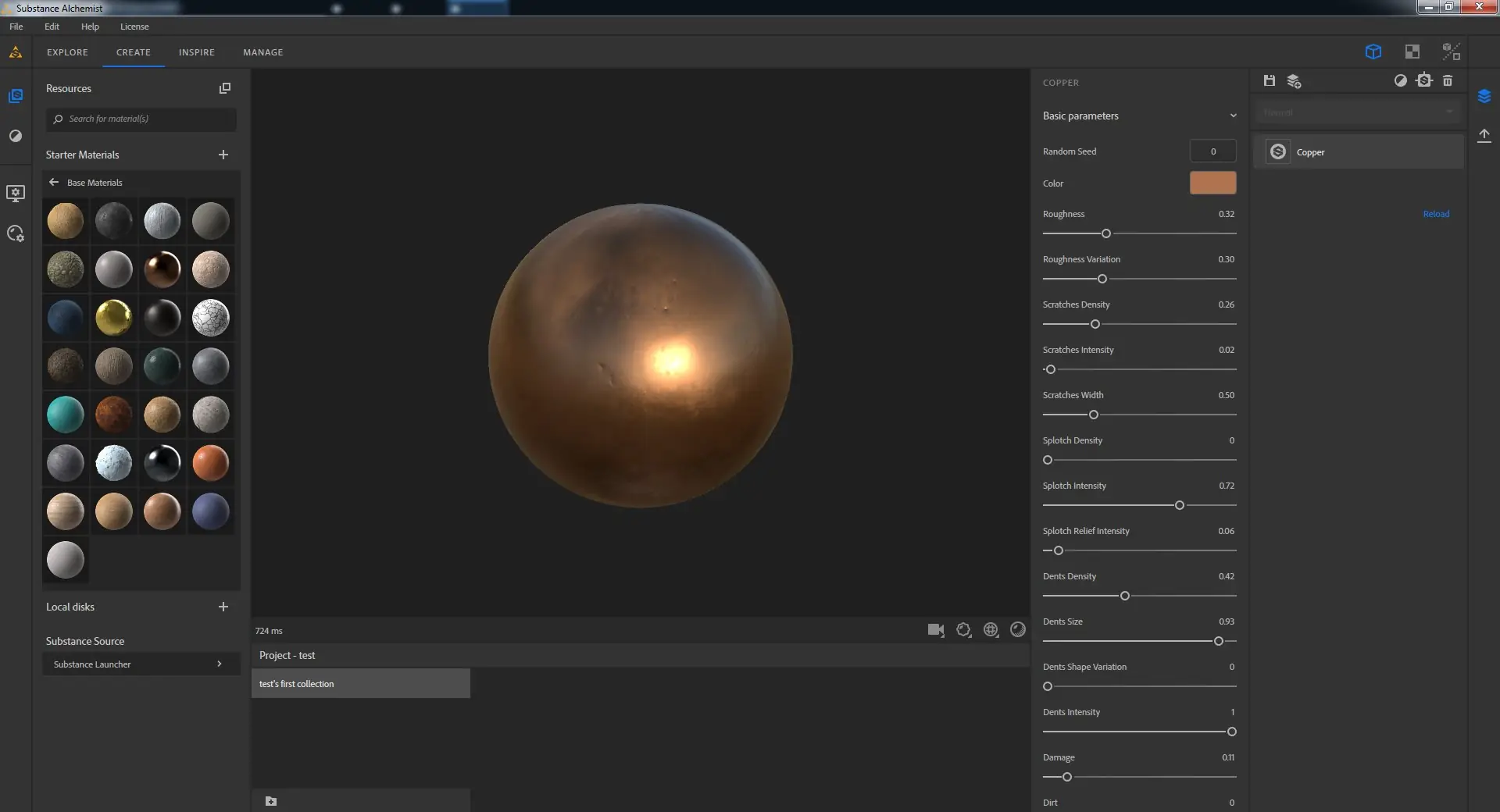
Task: Open camera options in viewport
Action: 936,630
